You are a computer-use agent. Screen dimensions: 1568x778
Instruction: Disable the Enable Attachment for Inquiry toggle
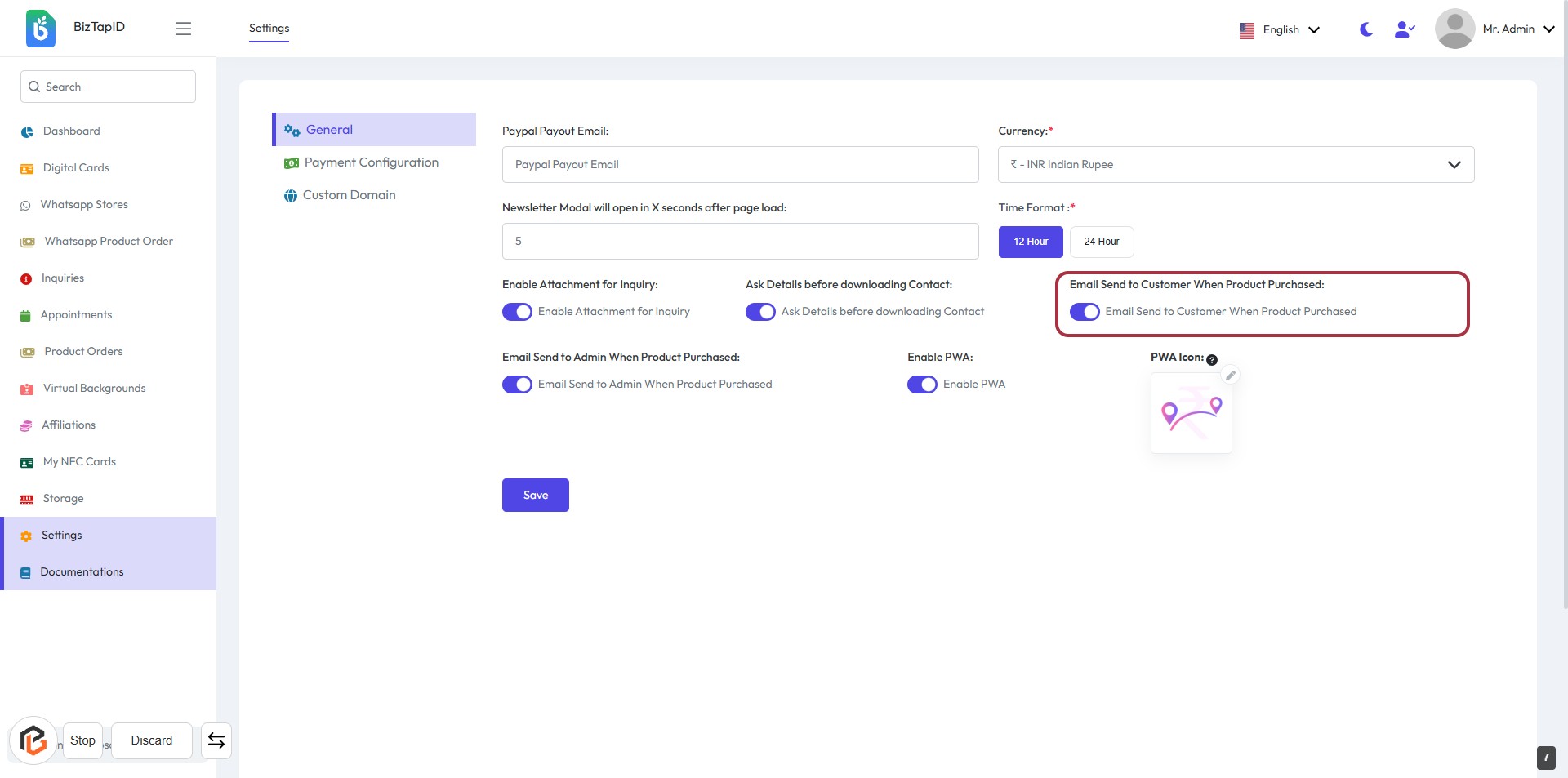click(x=517, y=312)
